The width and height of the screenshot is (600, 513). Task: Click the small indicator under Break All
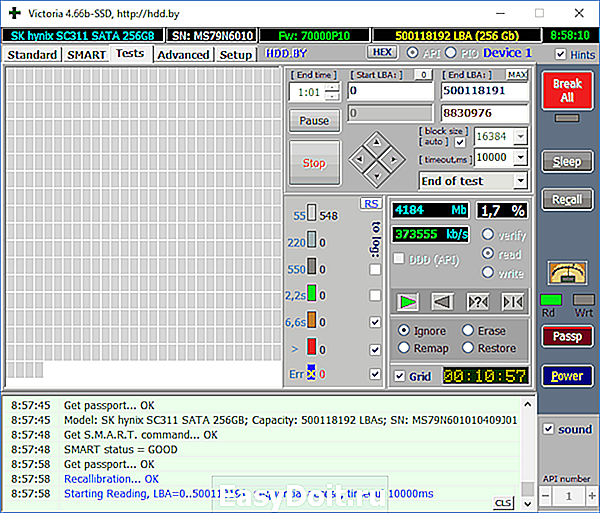567,119
